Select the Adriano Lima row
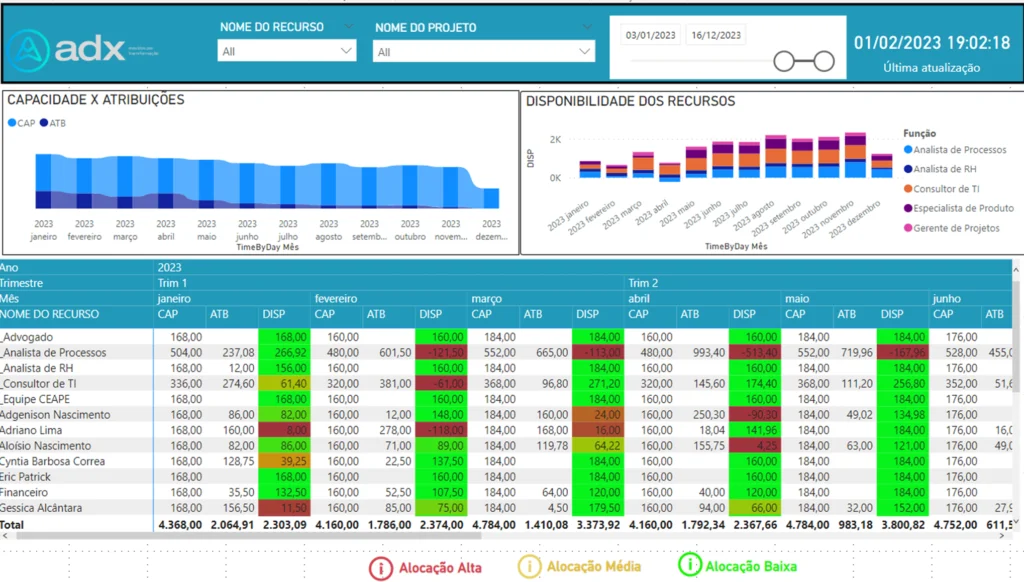Image resolution: width=1024 pixels, height=582 pixels. 38,430
